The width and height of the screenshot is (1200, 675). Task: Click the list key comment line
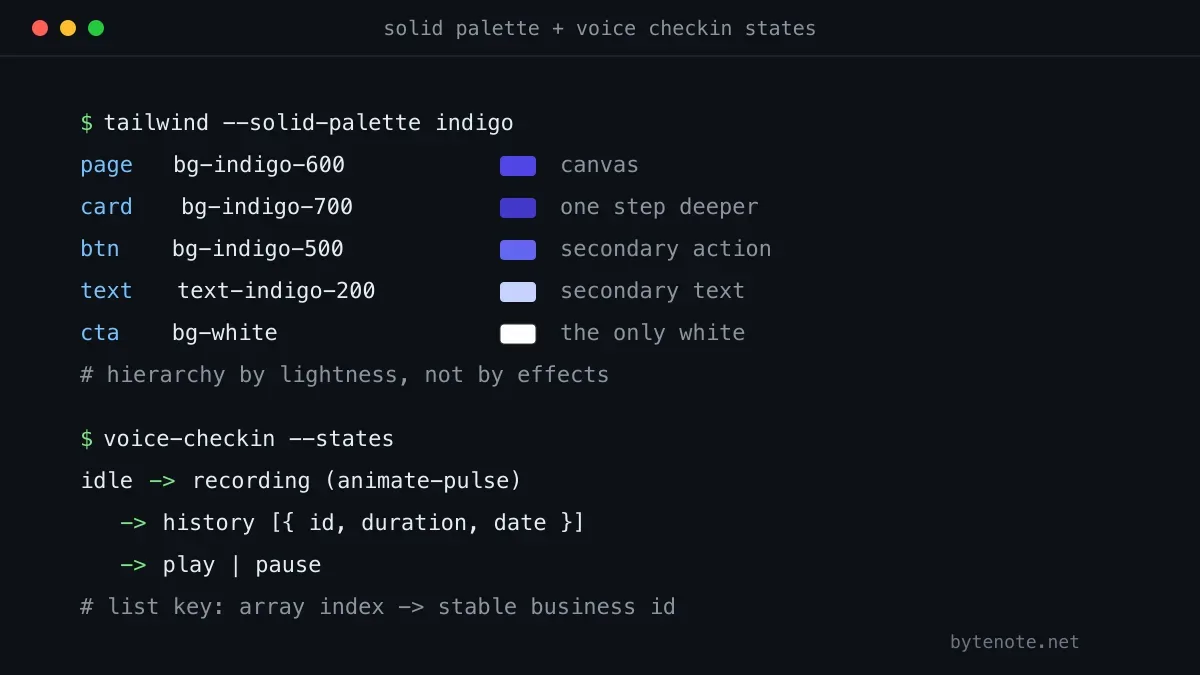click(x=378, y=607)
